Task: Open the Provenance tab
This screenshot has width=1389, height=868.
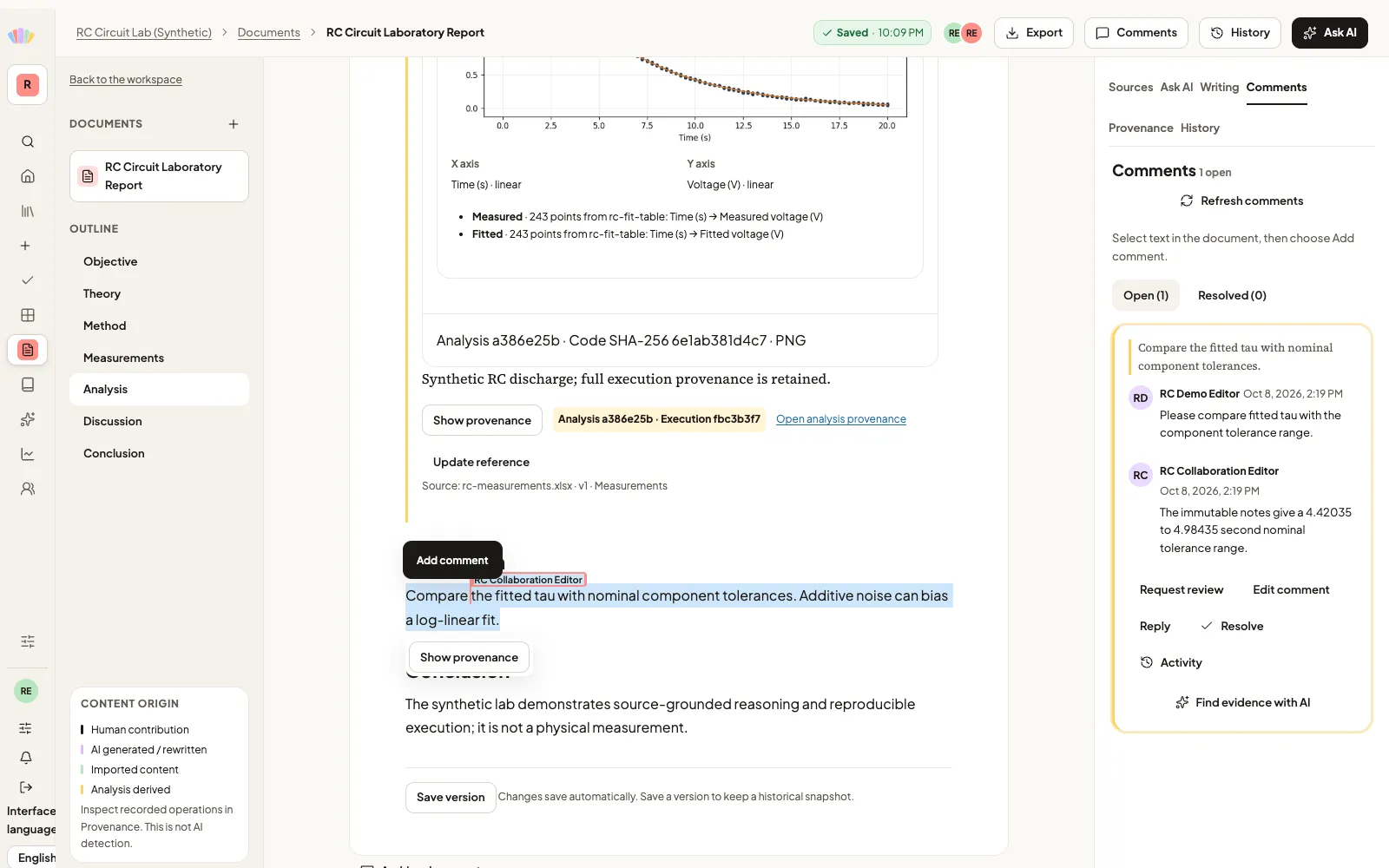Action: pyautogui.click(x=1141, y=128)
